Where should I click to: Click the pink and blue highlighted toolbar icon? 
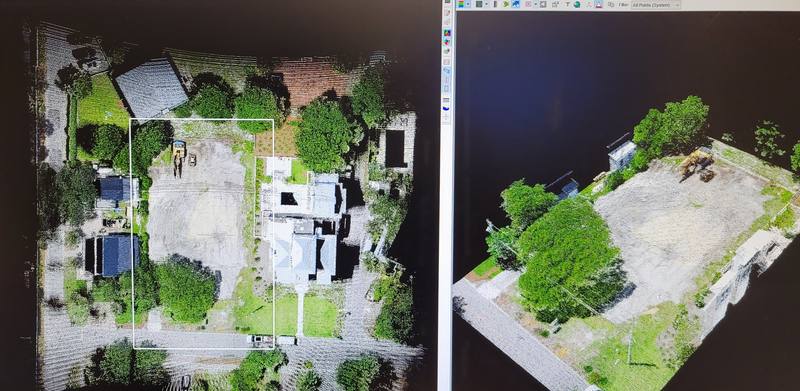598,4
